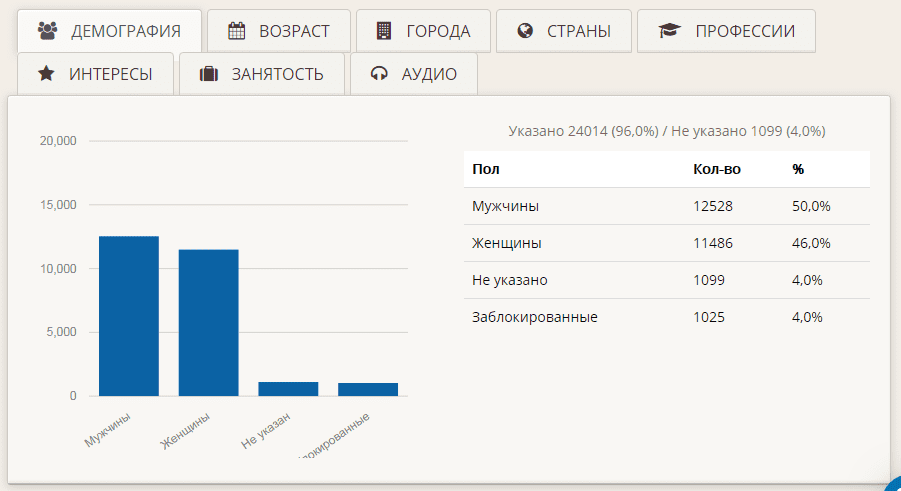
Task: Click the briefcase icon on the Занятость tab
Action: [208, 74]
